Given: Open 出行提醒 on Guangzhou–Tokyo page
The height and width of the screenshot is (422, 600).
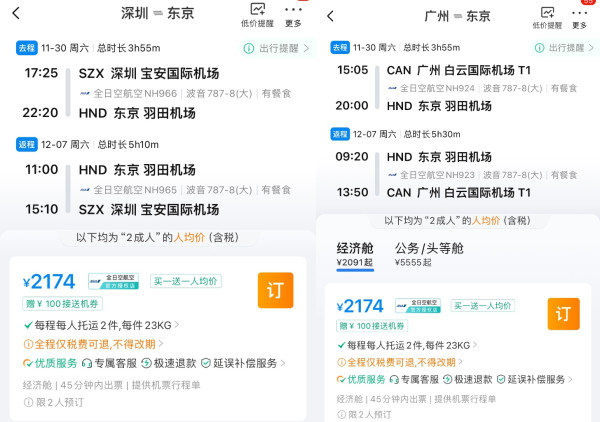Looking at the screenshot, I should pos(566,48).
